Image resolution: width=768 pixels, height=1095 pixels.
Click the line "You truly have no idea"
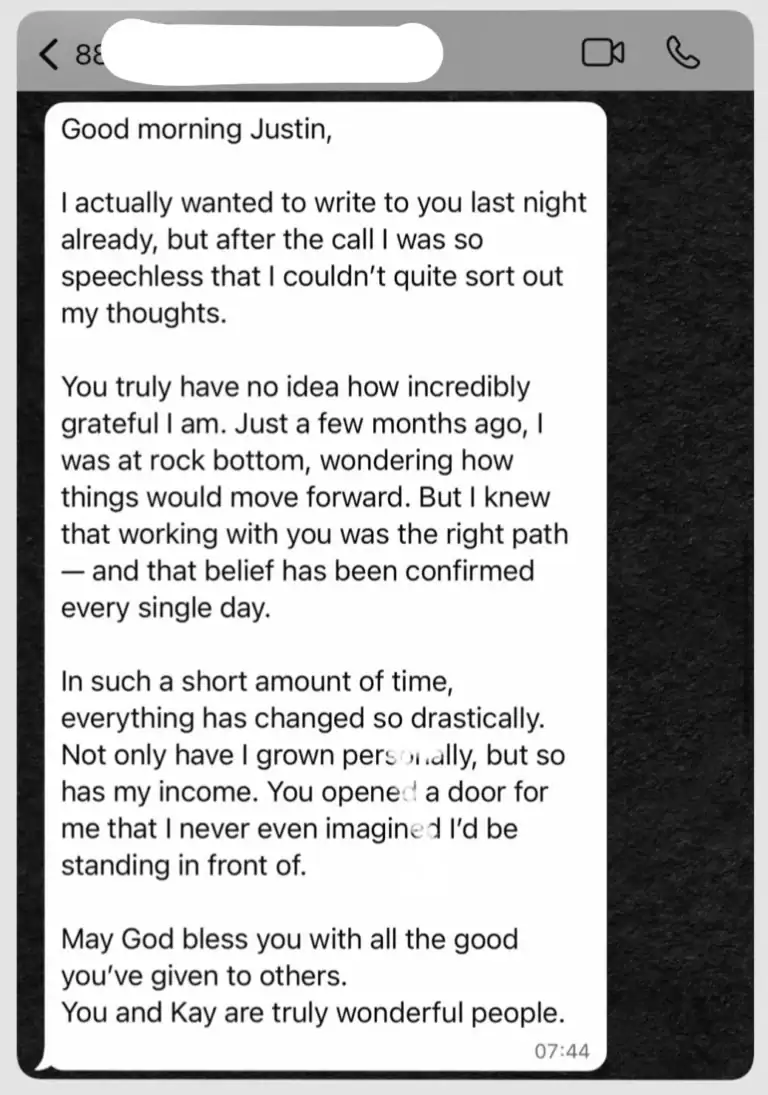tap(295, 388)
